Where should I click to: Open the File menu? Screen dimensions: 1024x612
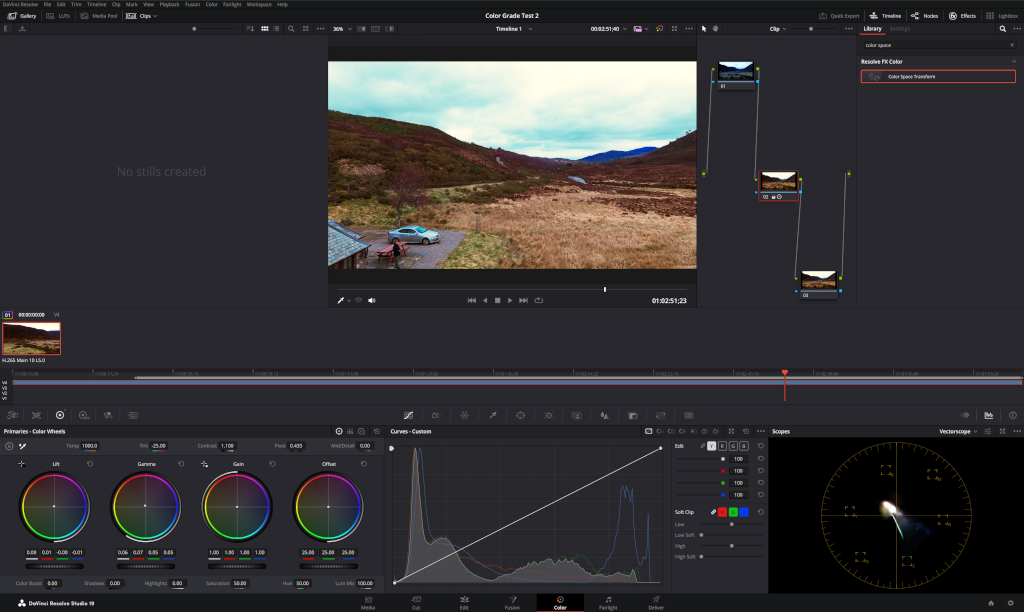coord(47,5)
